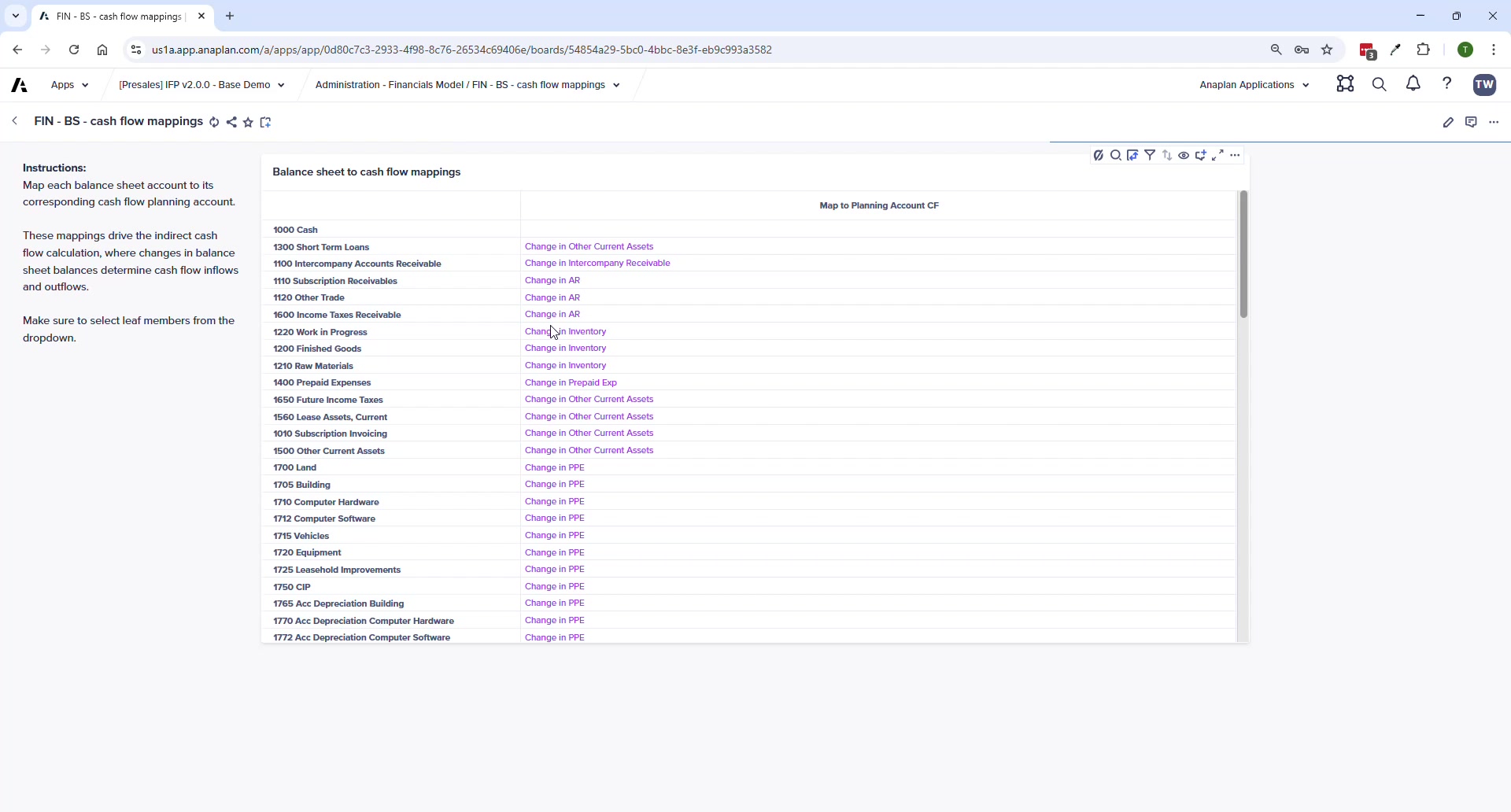The width and height of the screenshot is (1511, 812).
Task: Click the grid's vertical scrollbar thumb
Action: coord(1244,255)
